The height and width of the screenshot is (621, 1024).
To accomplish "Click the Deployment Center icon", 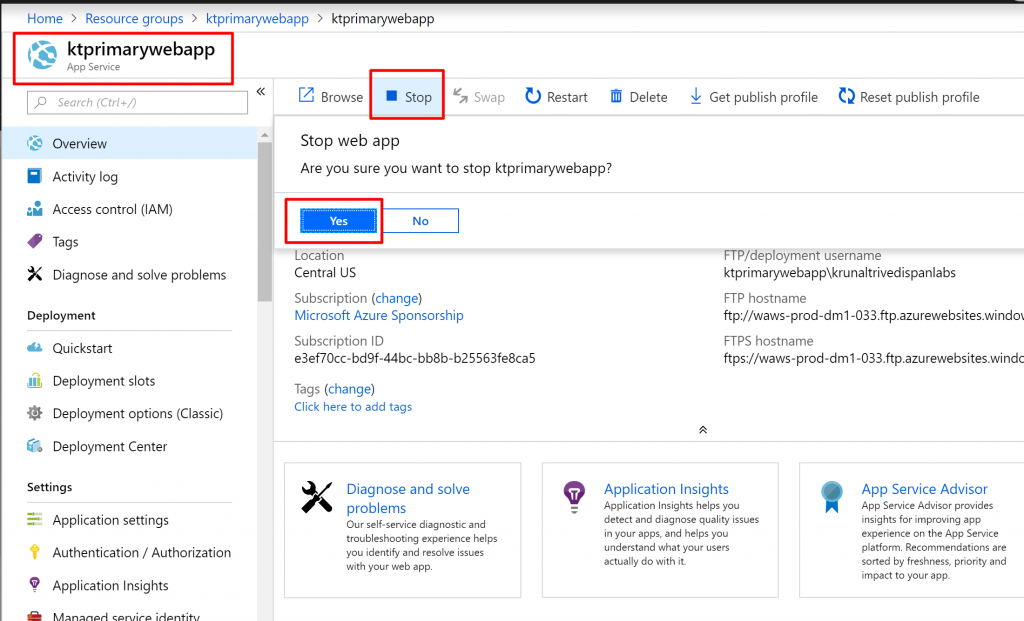I will point(35,446).
